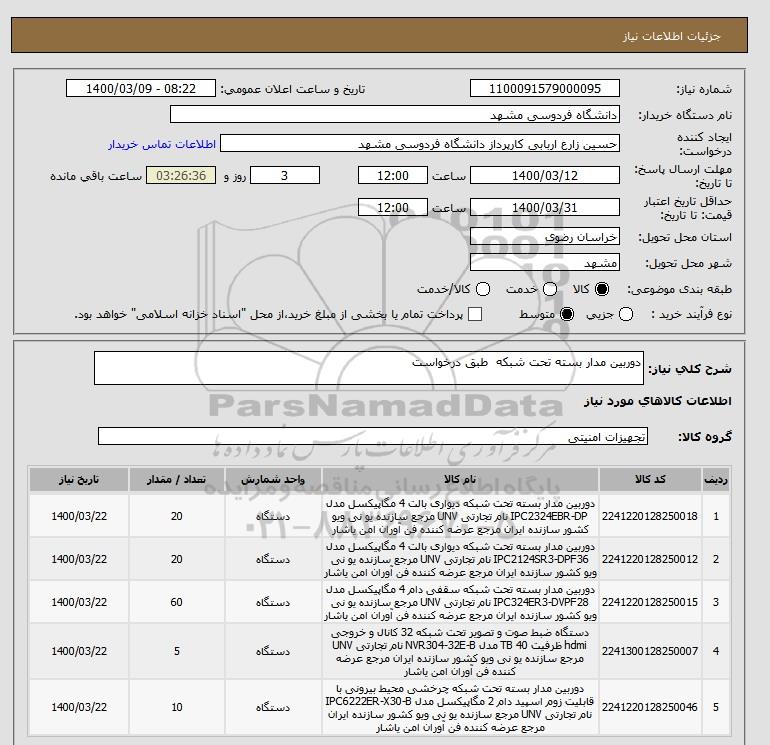Click the need number field 1100091579000095
770x745 pixels.
pyautogui.click(x=545, y=88)
